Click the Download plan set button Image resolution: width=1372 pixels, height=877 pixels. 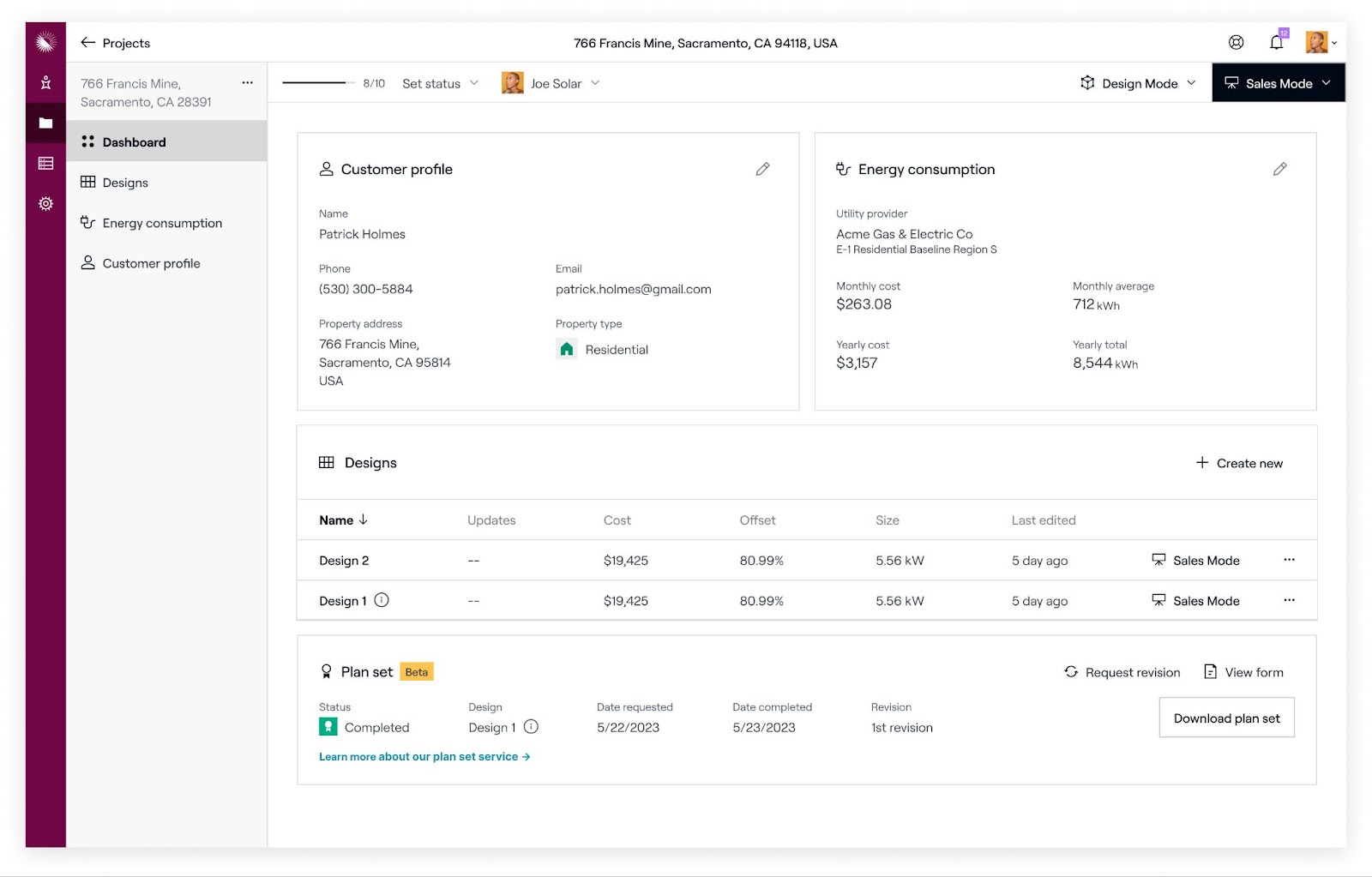1226,718
